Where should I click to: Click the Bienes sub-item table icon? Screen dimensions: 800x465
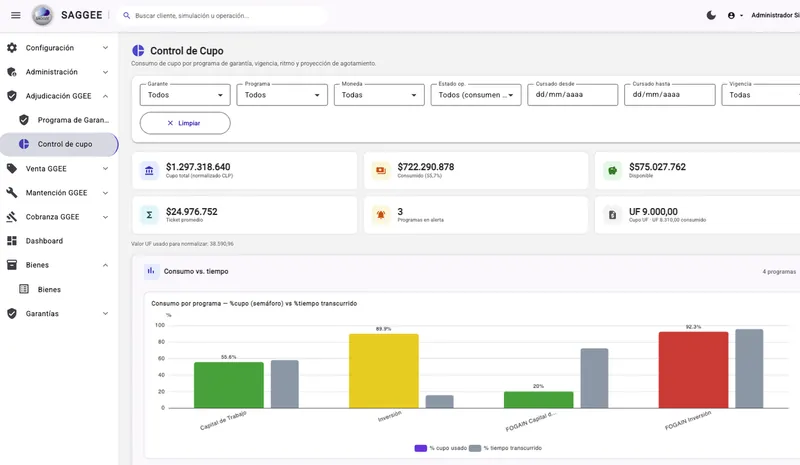(24, 289)
